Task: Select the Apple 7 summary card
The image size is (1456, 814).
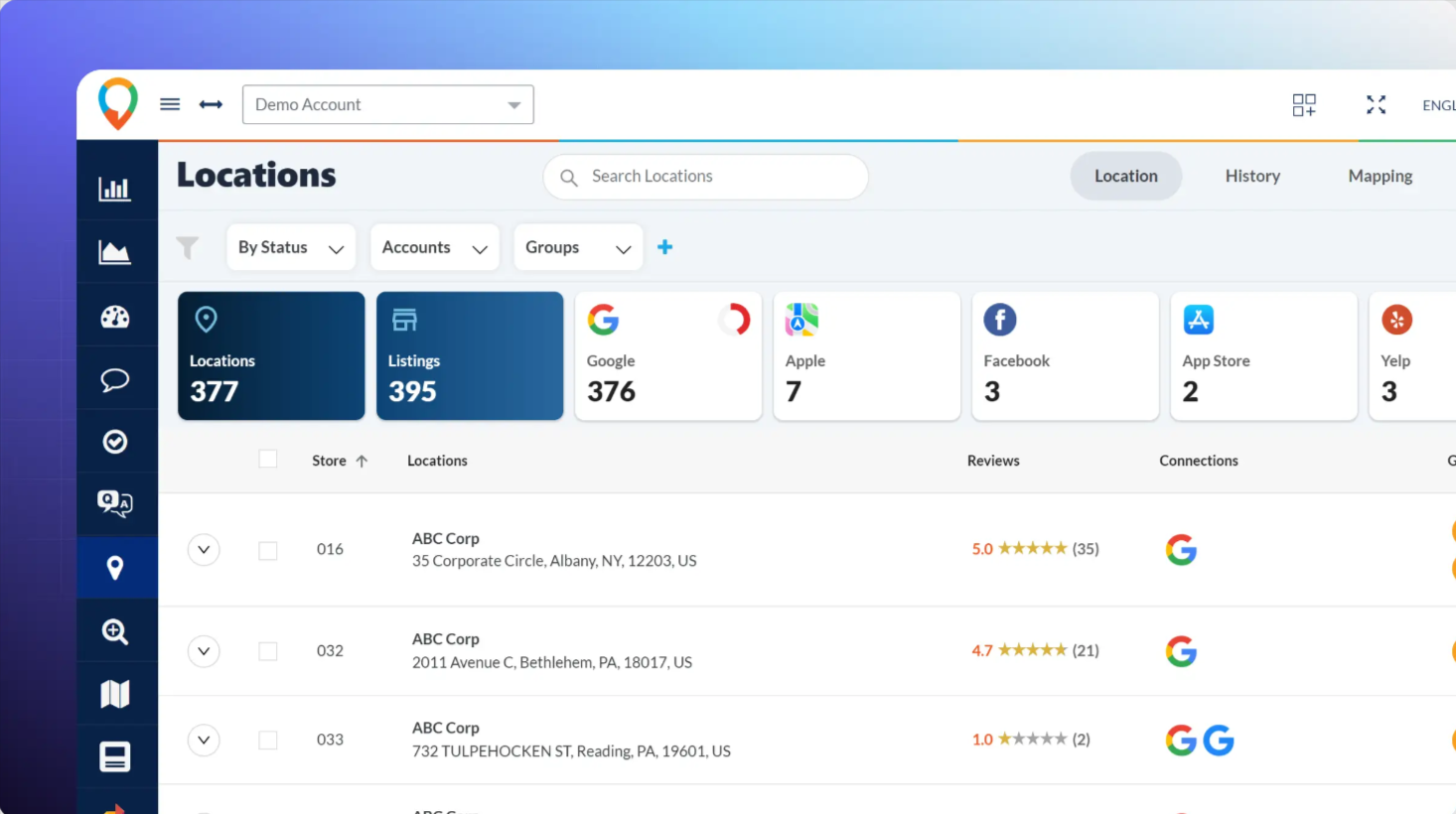Action: tap(867, 355)
